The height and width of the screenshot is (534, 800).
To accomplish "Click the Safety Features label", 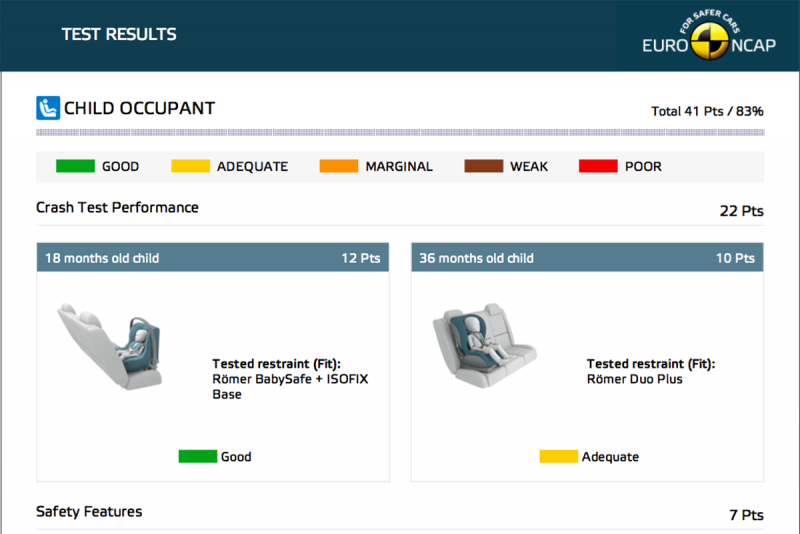I will 89,512.
